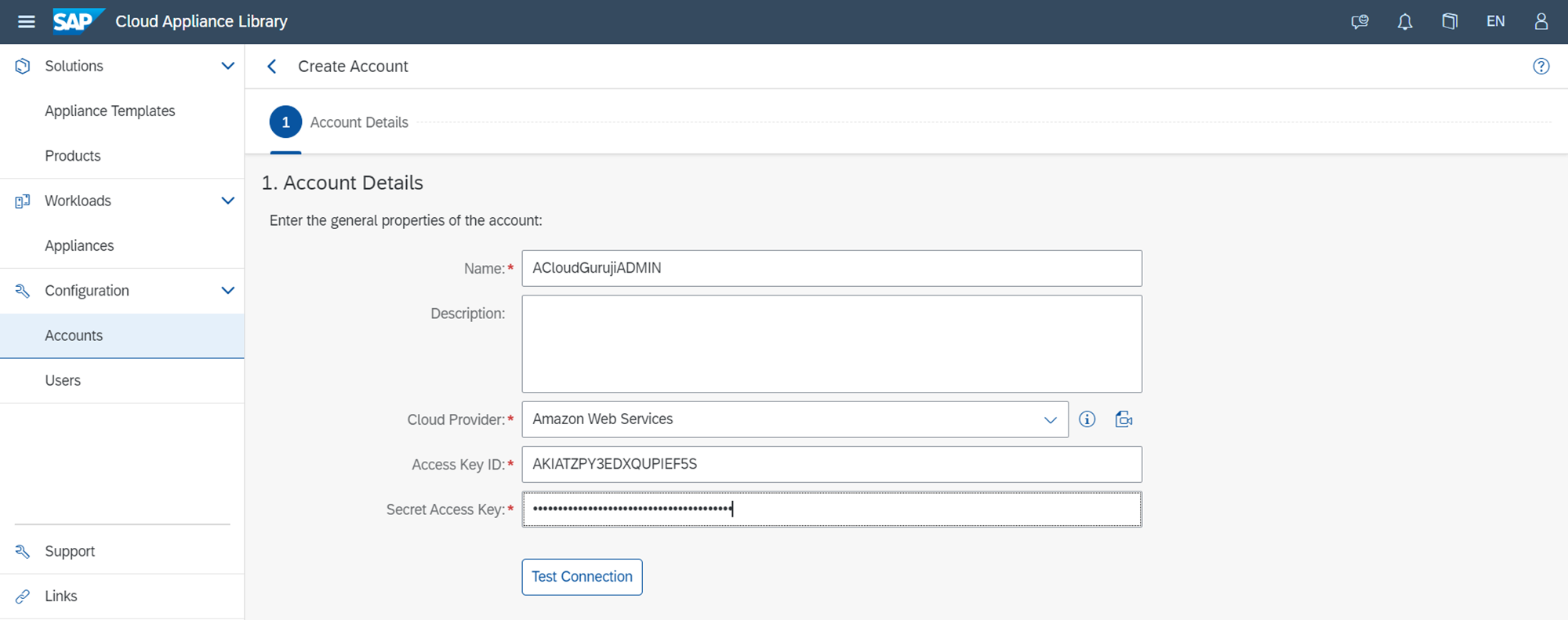Click the SAP logo
The image size is (1568, 620).
78,21
